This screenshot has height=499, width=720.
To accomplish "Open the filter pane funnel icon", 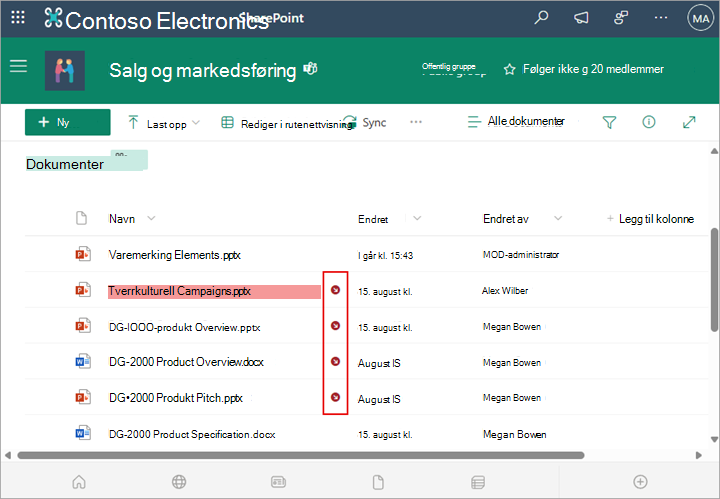I will click(x=609, y=122).
